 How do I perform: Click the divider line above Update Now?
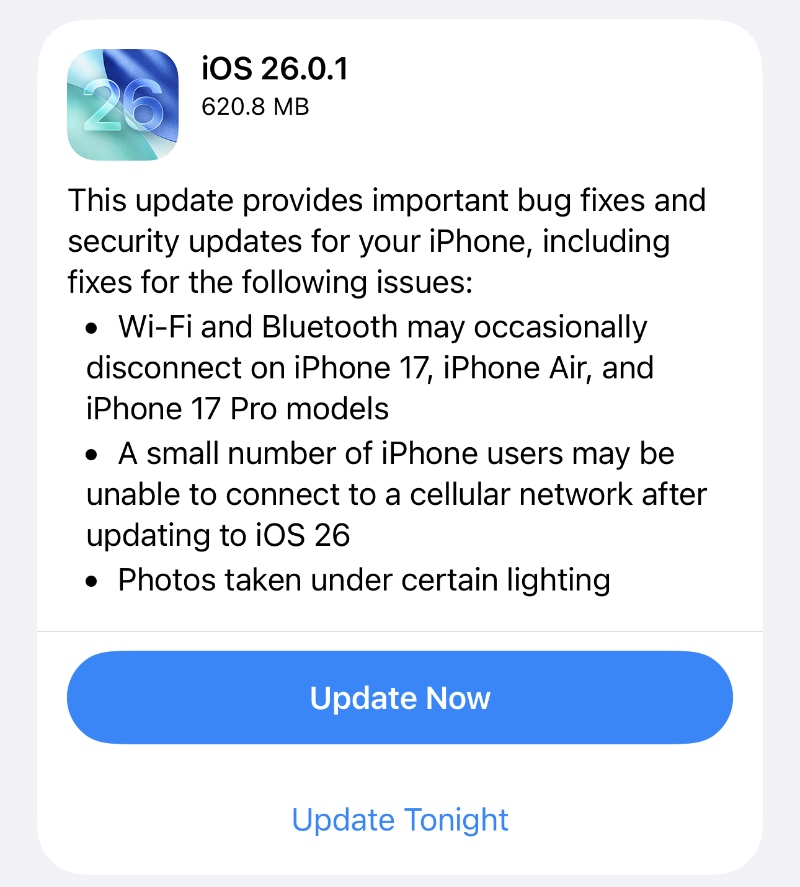[400, 631]
